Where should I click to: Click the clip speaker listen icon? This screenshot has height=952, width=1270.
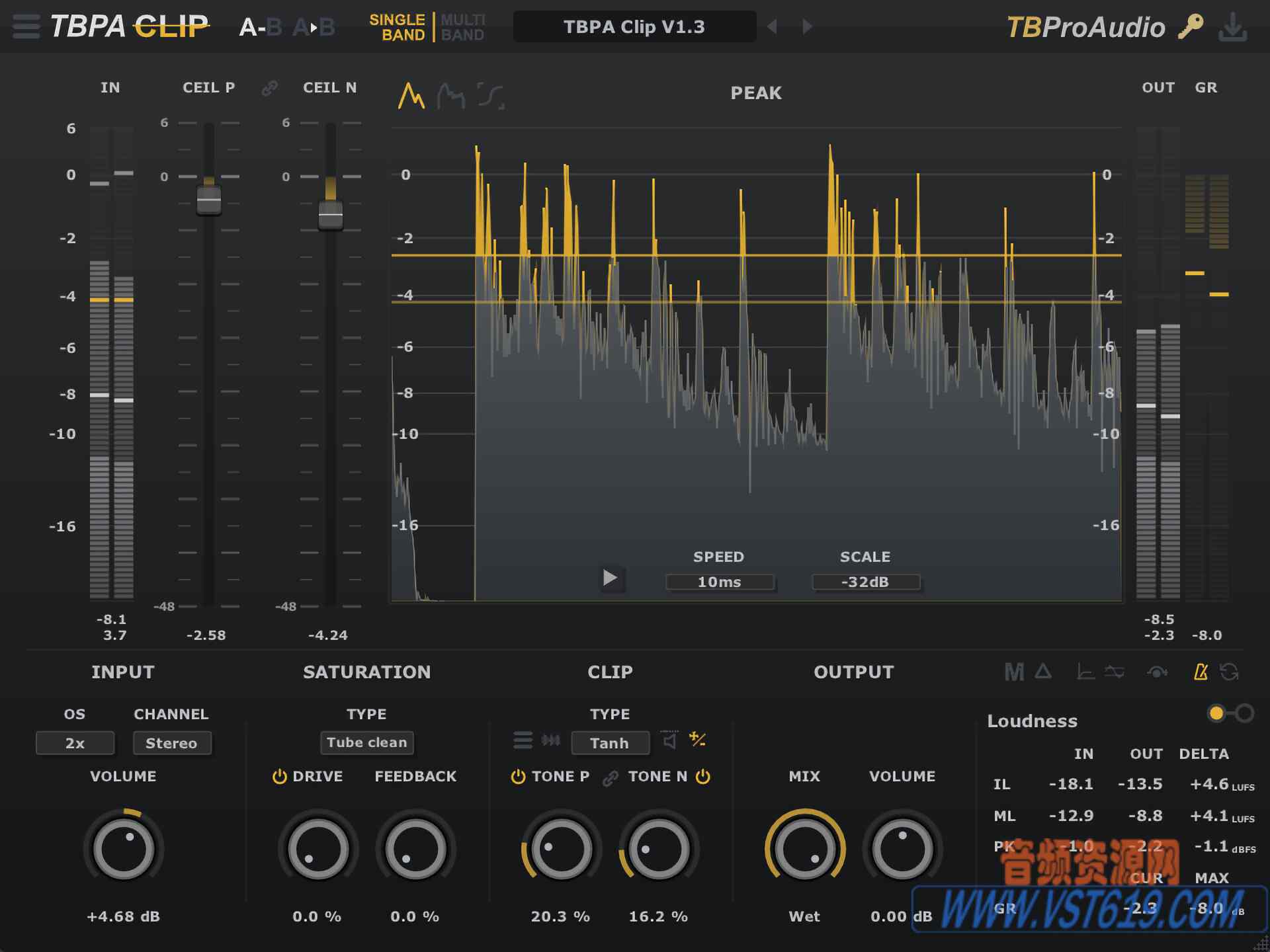pos(670,740)
